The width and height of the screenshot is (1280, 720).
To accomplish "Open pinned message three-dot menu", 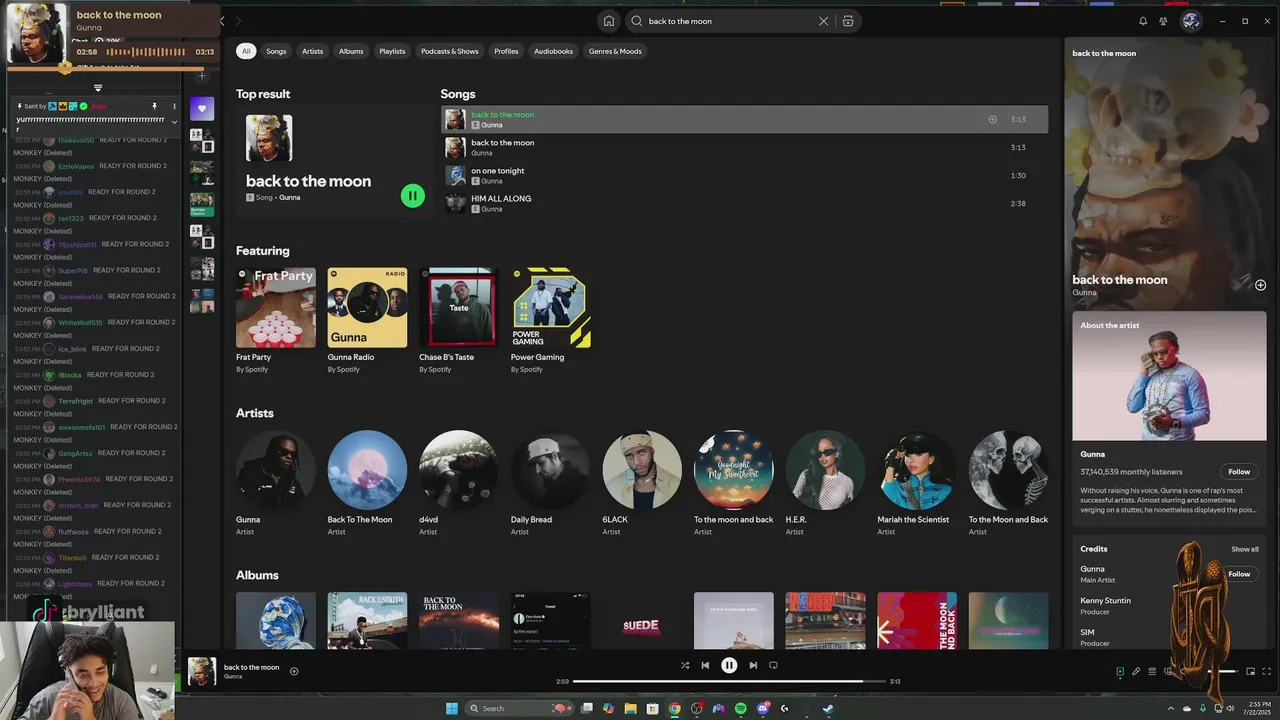I will click(x=174, y=106).
